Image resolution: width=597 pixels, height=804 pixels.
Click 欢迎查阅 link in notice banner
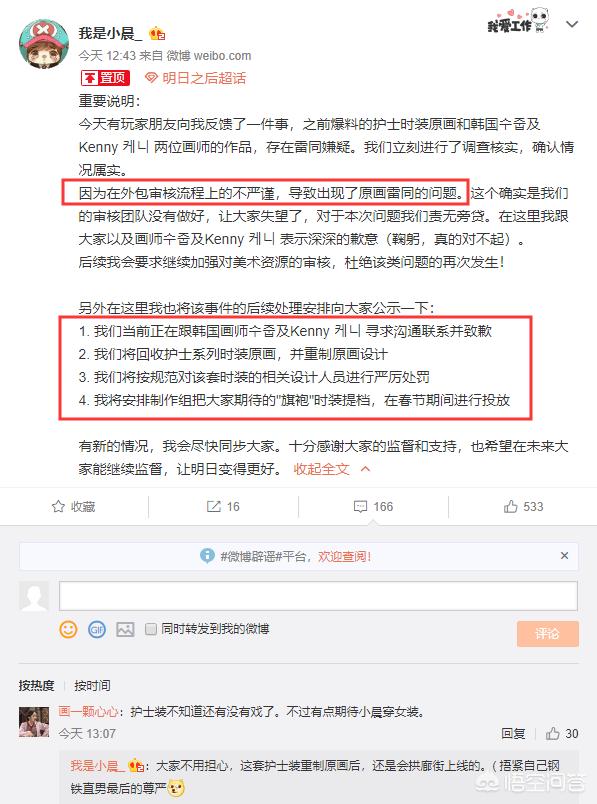344,556
